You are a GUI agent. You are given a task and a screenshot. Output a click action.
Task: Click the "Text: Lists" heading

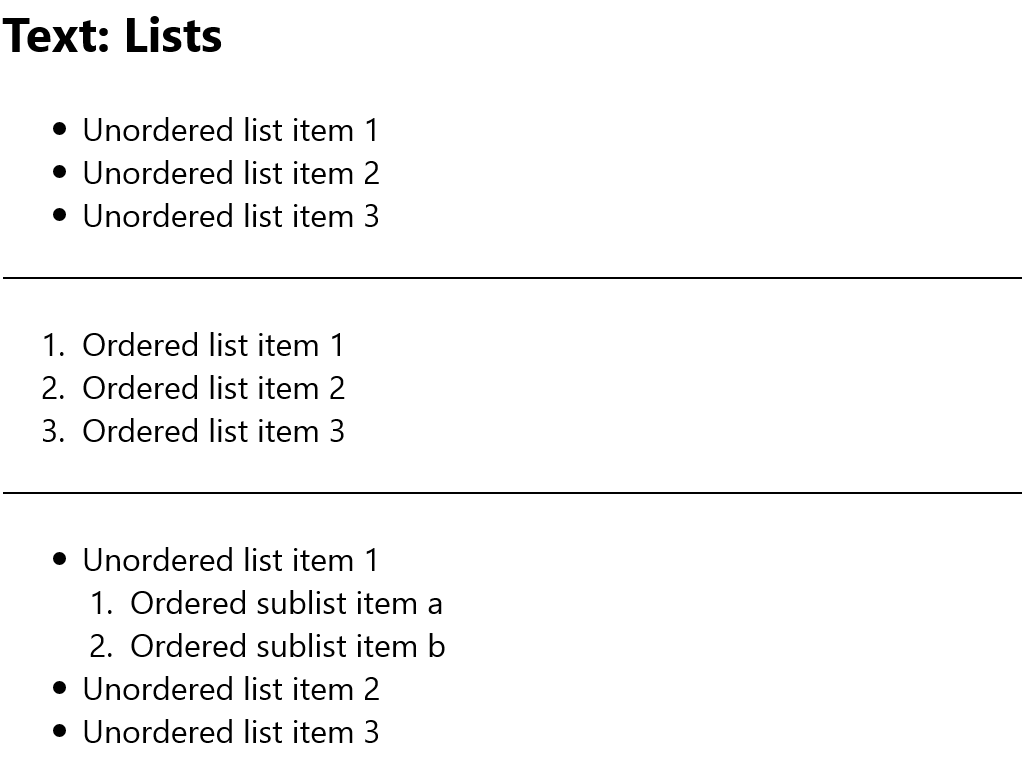click(112, 37)
